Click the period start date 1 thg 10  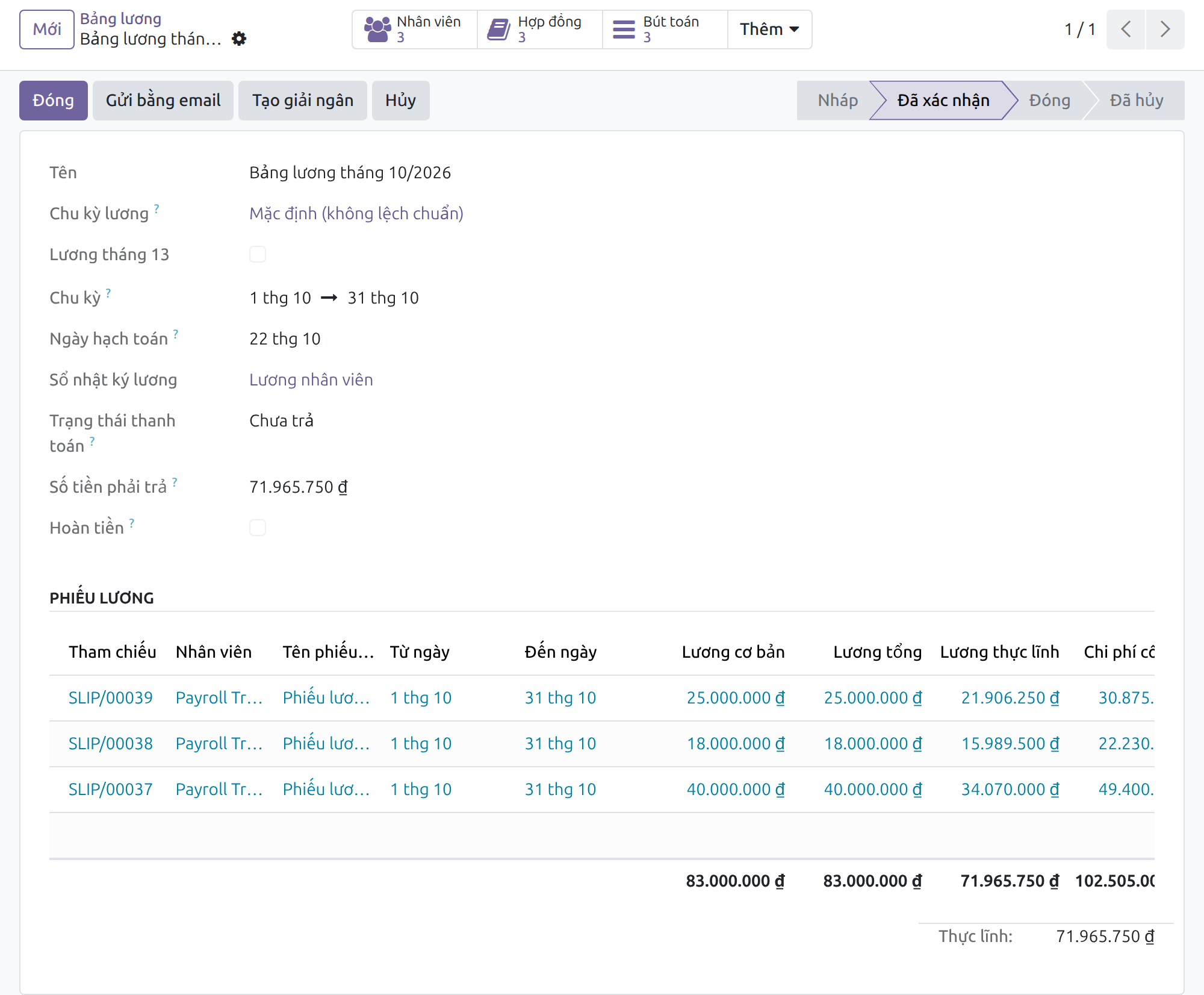point(281,298)
